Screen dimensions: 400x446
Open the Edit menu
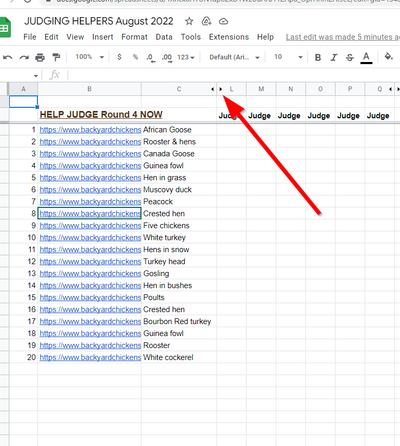pyautogui.click(x=51, y=37)
